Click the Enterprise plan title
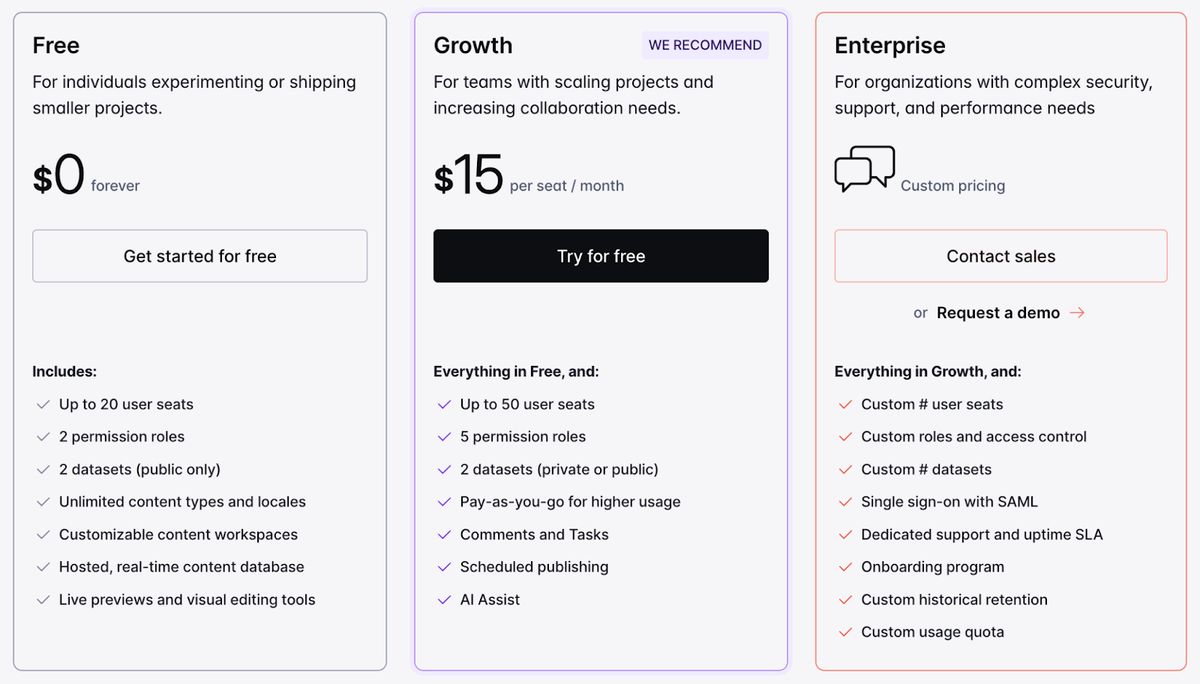The image size is (1200, 684). coord(889,45)
